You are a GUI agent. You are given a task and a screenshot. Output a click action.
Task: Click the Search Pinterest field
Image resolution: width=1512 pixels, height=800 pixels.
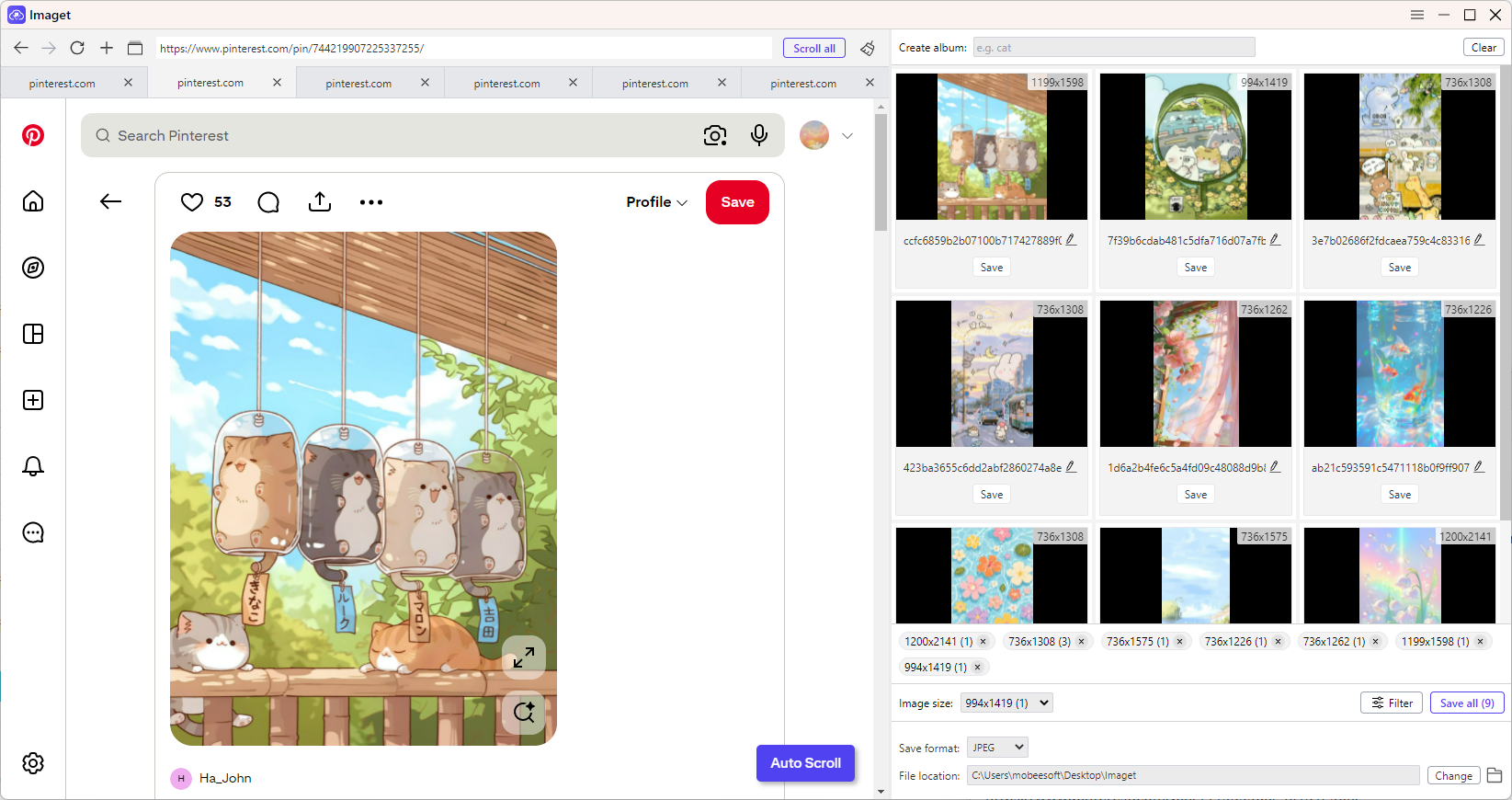click(433, 135)
